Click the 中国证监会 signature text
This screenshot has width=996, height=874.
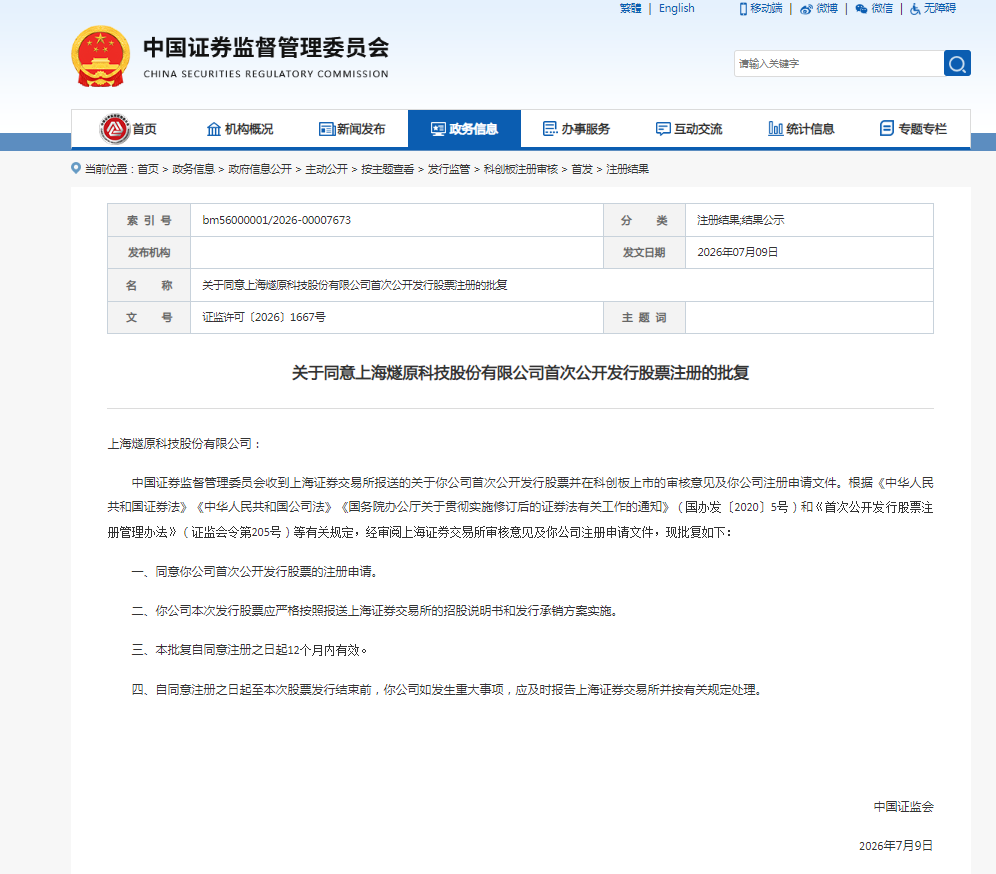(903, 807)
